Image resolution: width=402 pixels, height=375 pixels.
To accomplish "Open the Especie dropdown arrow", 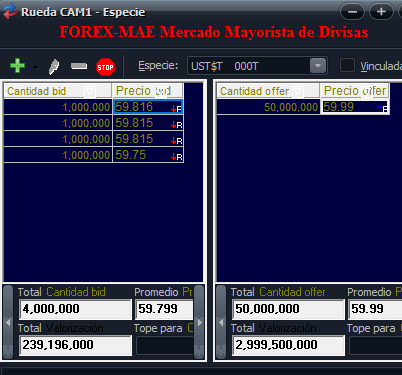I will (x=318, y=66).
